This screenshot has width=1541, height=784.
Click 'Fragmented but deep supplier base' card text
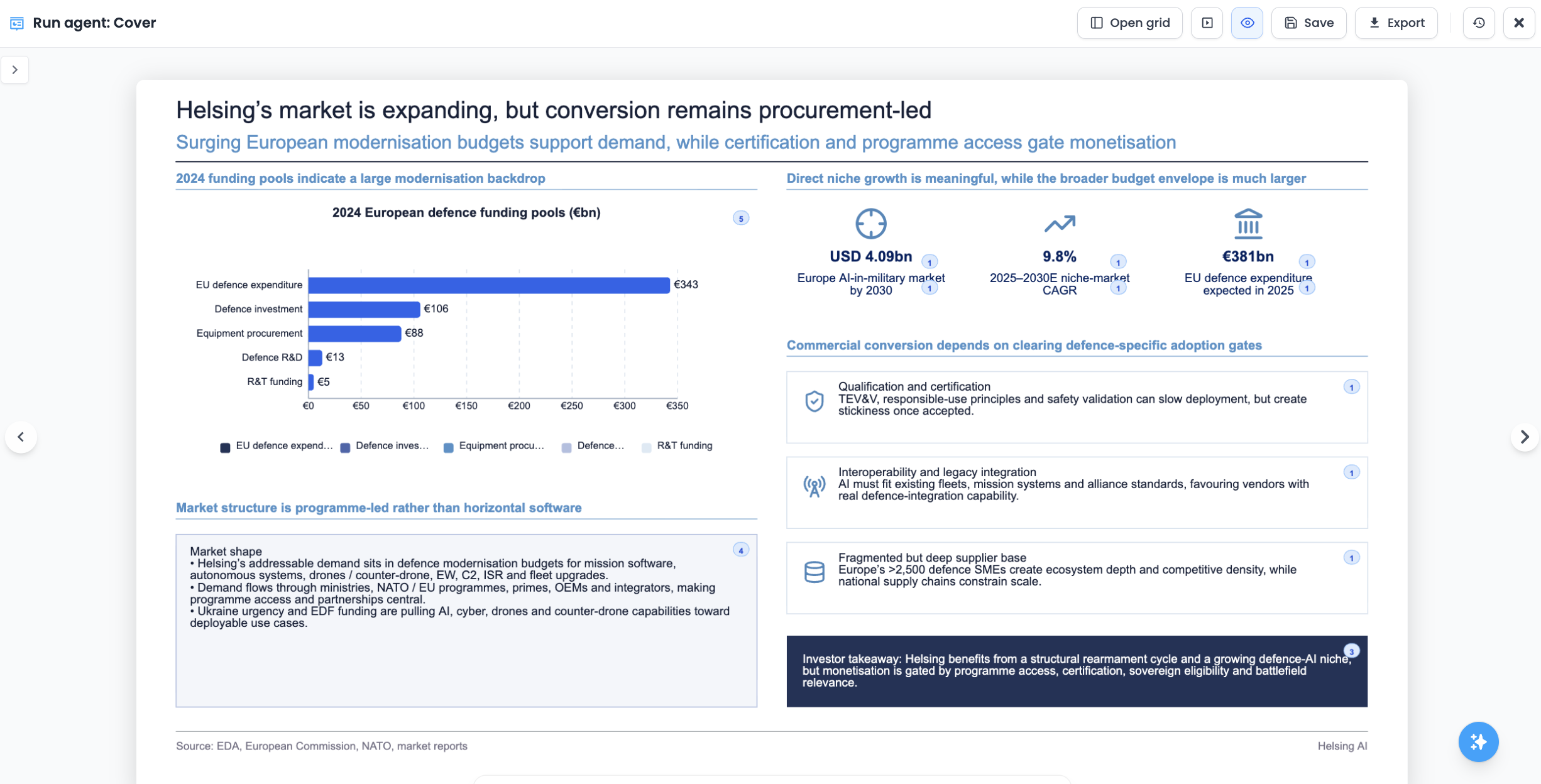tap(1067, 570)
